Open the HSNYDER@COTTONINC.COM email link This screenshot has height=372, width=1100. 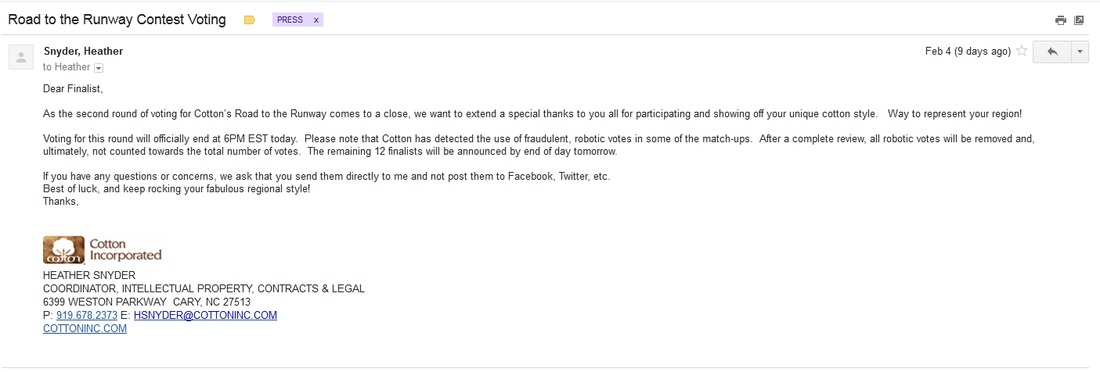[x=206, y=315]
